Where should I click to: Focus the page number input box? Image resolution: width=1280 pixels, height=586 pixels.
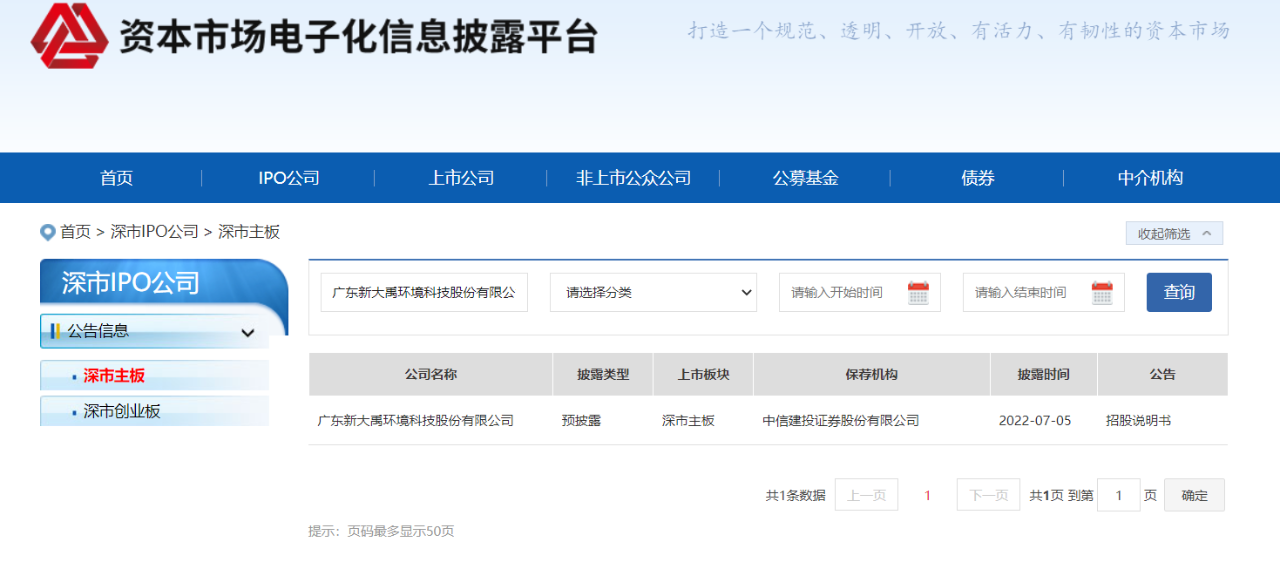pos(1119,495)
